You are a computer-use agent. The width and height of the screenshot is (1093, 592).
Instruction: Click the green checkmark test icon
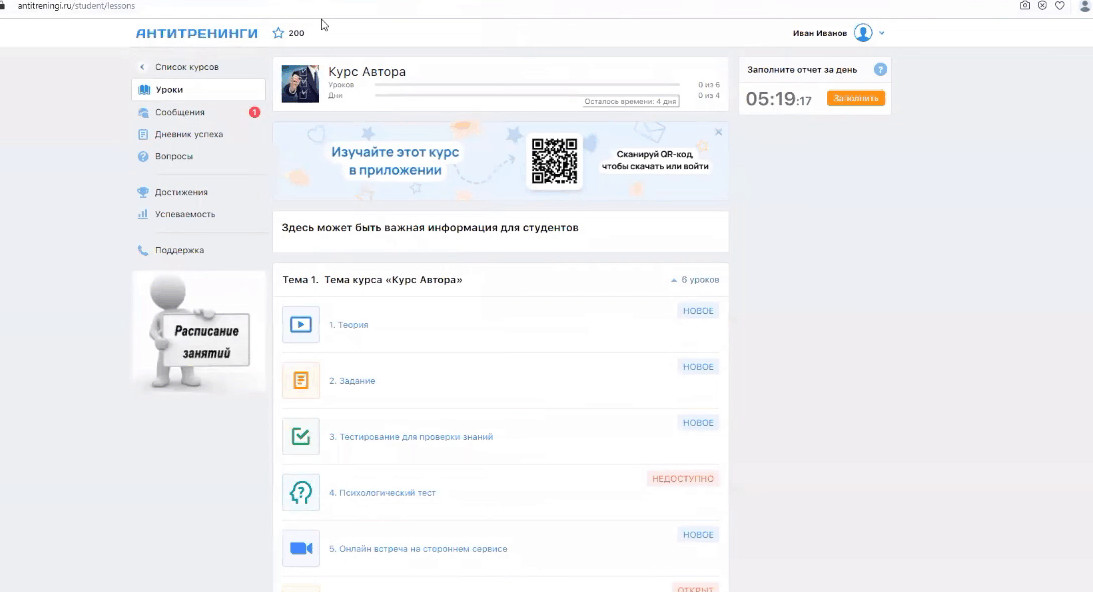pyautogui.click(x=300, y=437)
